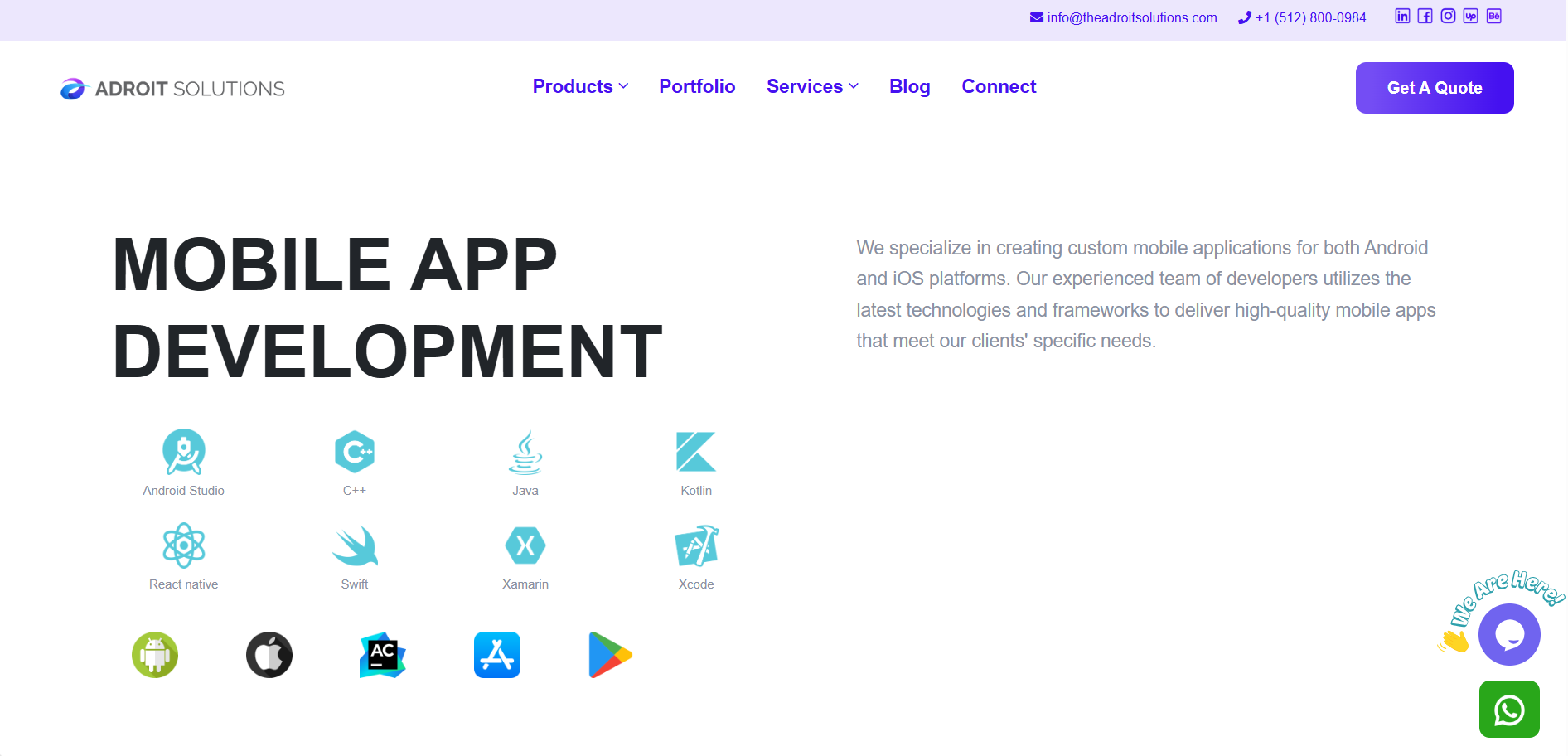The image size is (1568, 756).
Task: Open the Facebook social icon
Action: (1425, 16)
